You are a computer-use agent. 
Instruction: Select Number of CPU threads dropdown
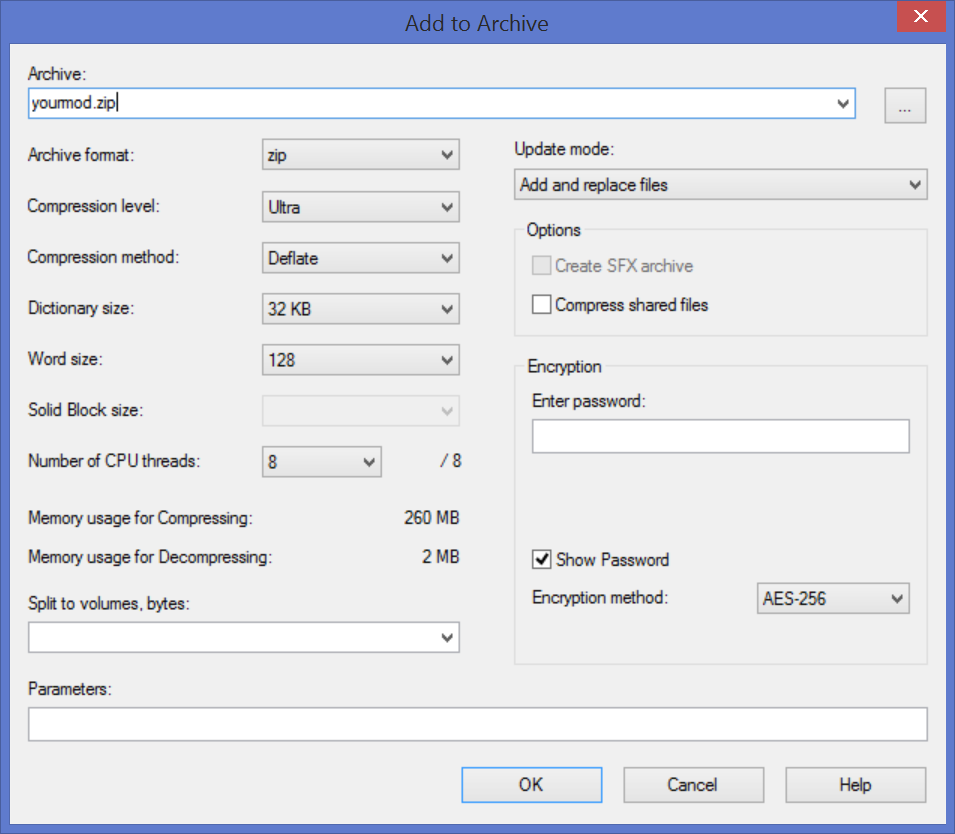tap(322, 462)
